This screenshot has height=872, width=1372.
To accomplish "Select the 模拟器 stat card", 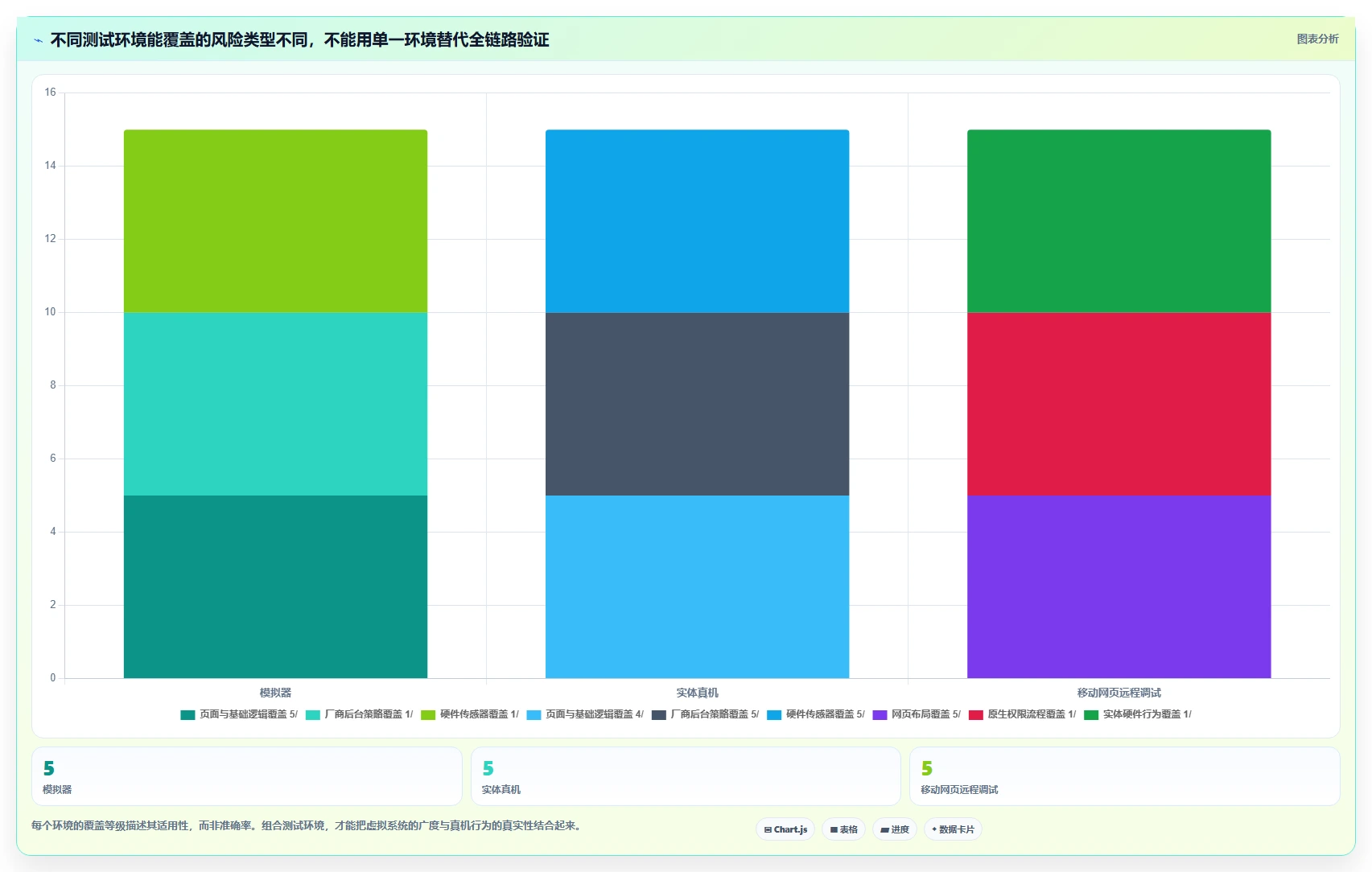I will pos(247,776).
